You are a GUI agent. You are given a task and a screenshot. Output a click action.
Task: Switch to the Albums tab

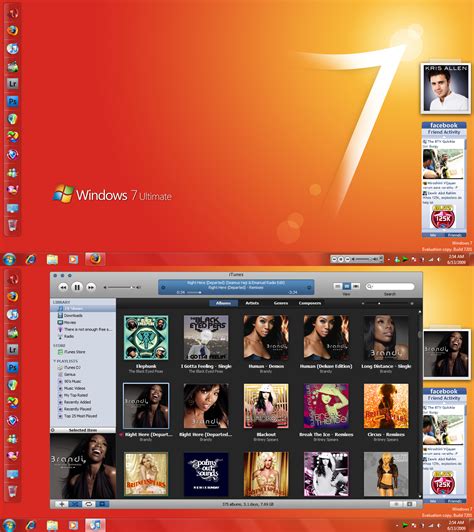click(223, 303)
